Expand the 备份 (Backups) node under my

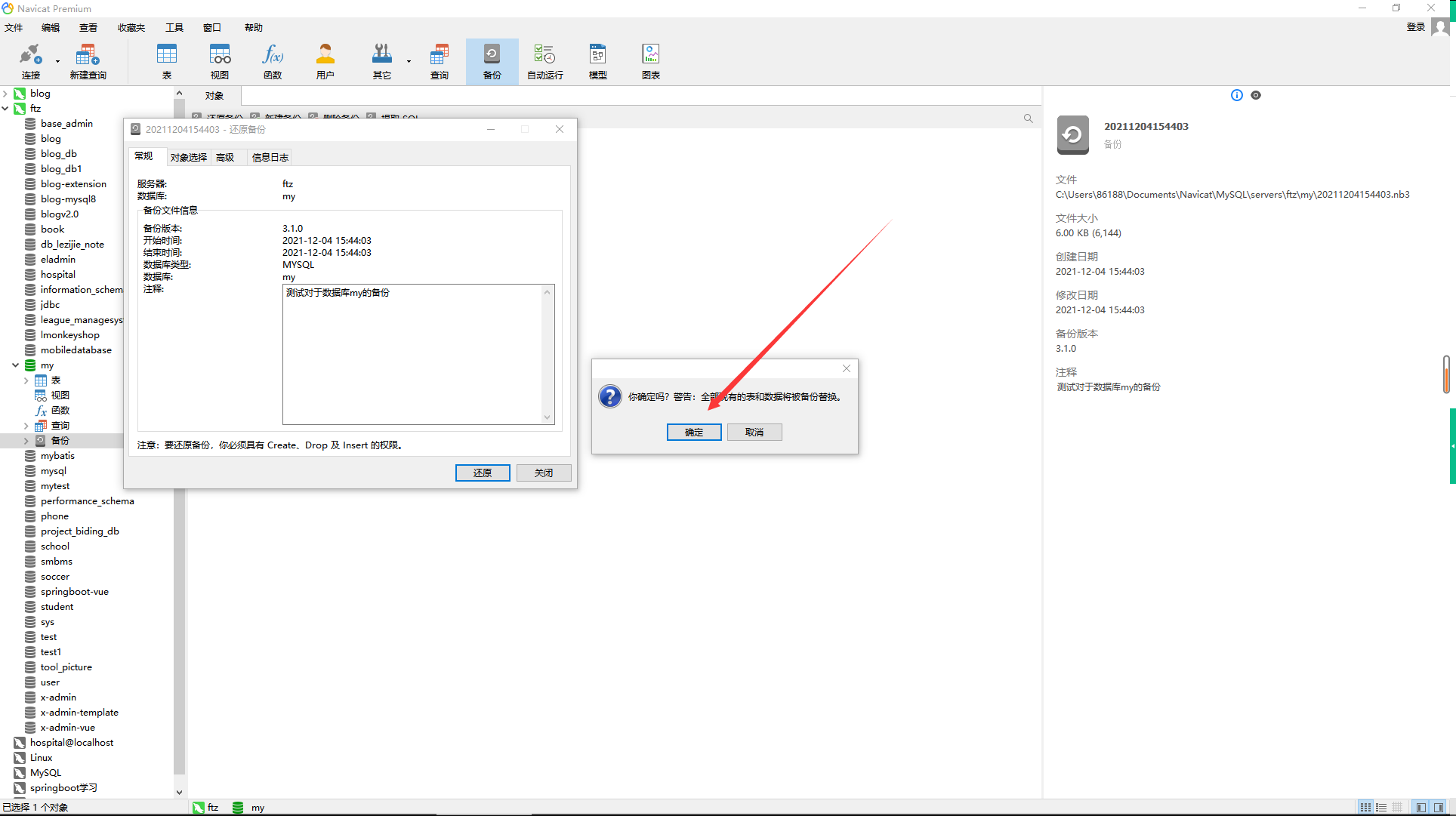26,441
